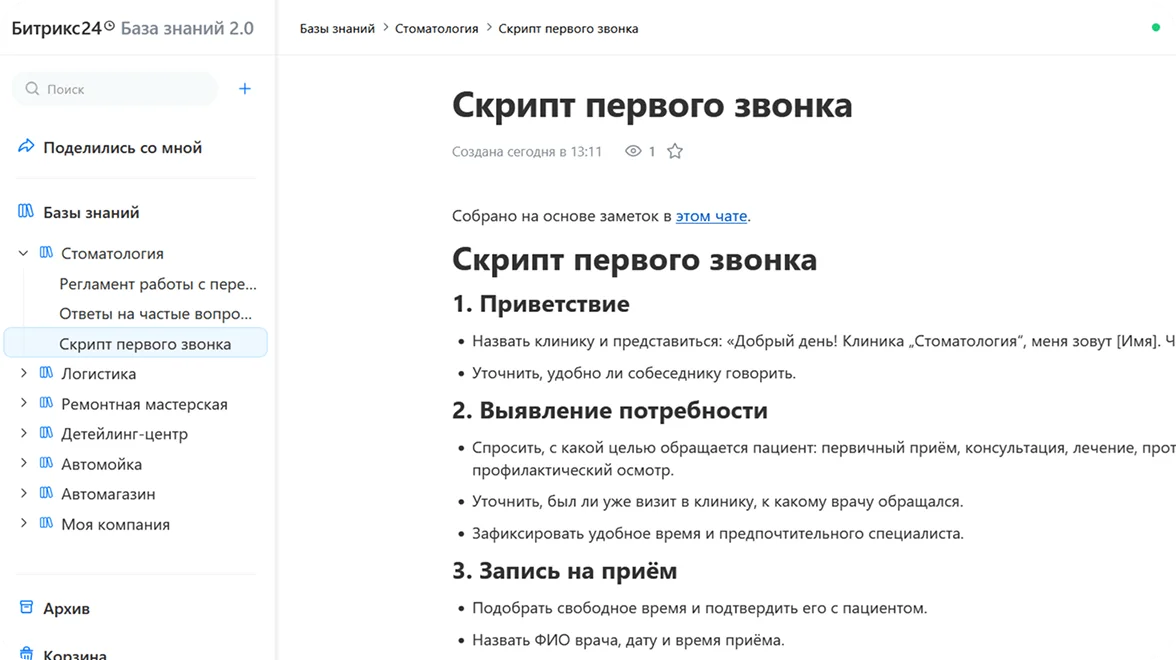Click the 1. Приветствие heading

[x=541, y=304]
